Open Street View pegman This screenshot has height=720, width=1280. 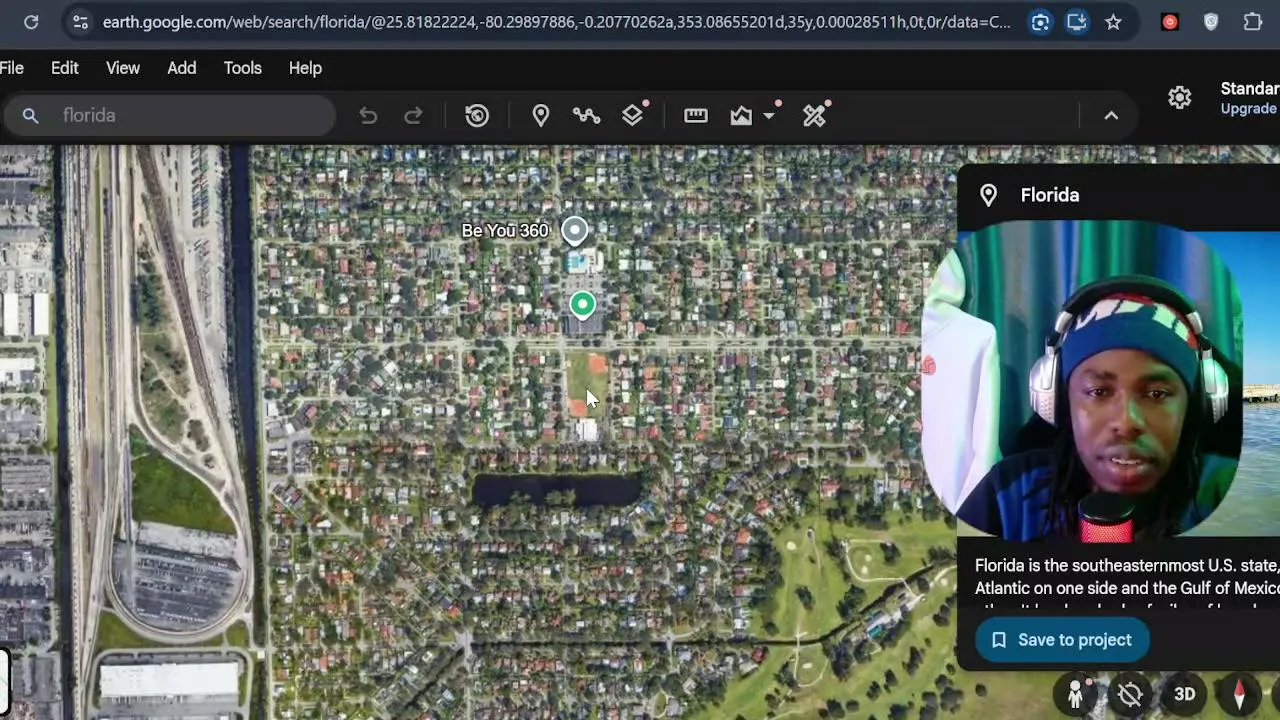[1076, 694]
